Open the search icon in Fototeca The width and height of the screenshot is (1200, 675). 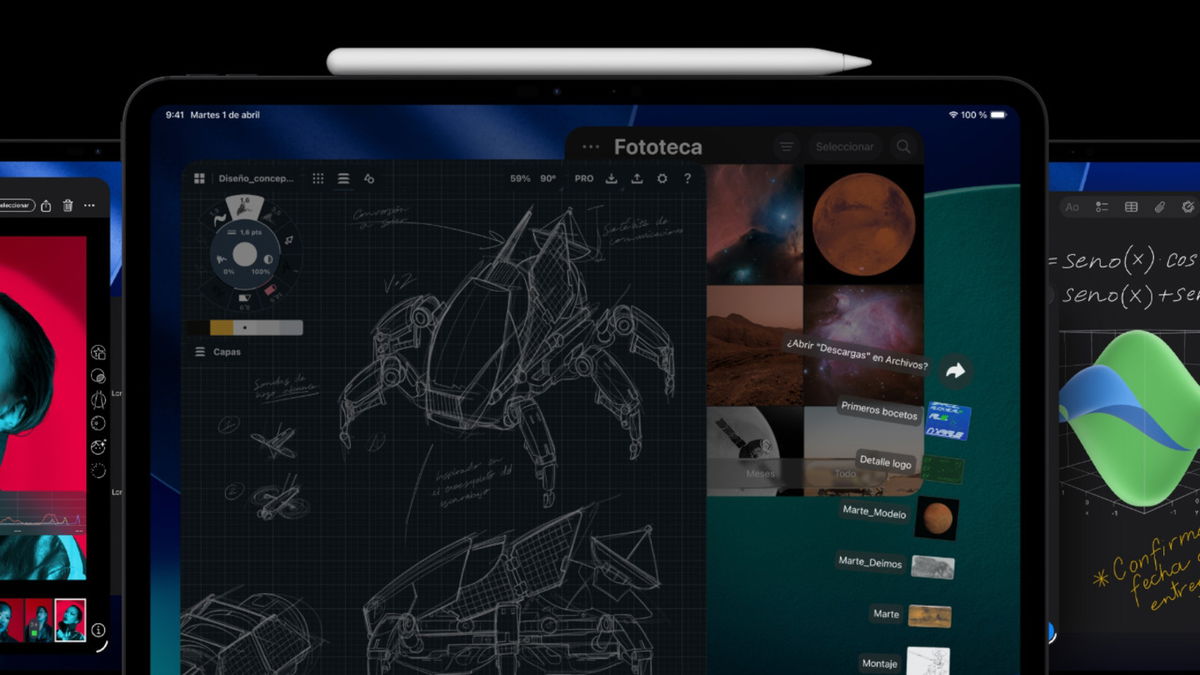(x=905, y=146)
